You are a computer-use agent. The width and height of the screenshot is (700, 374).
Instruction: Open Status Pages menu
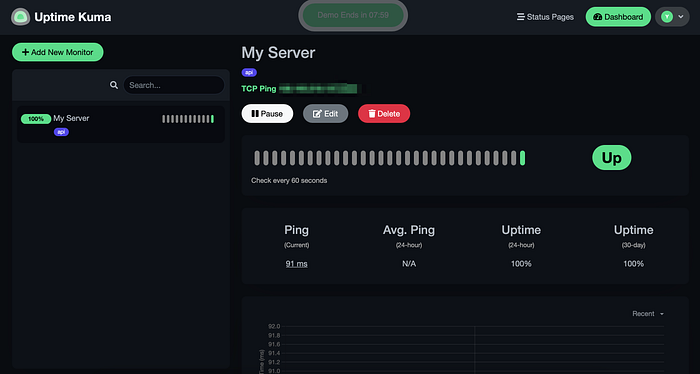coord(545,17)
